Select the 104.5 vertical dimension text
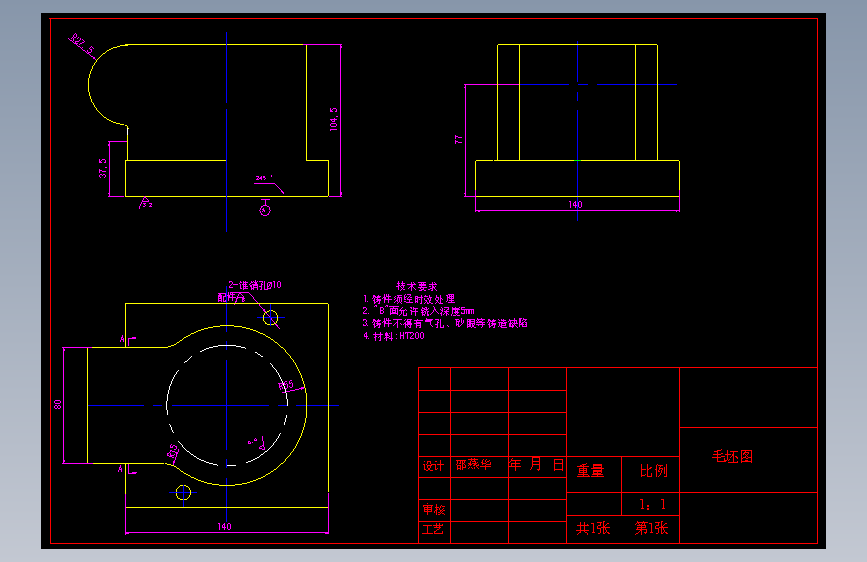This screenshot has width=867, height=562. pyautogui.click(x=333, y=119)
